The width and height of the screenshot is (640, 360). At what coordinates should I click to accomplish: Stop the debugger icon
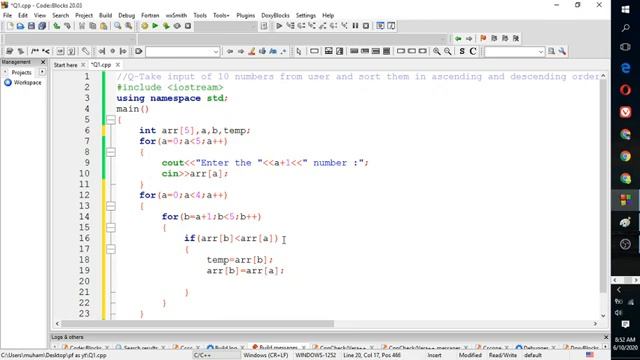[366, 26]
